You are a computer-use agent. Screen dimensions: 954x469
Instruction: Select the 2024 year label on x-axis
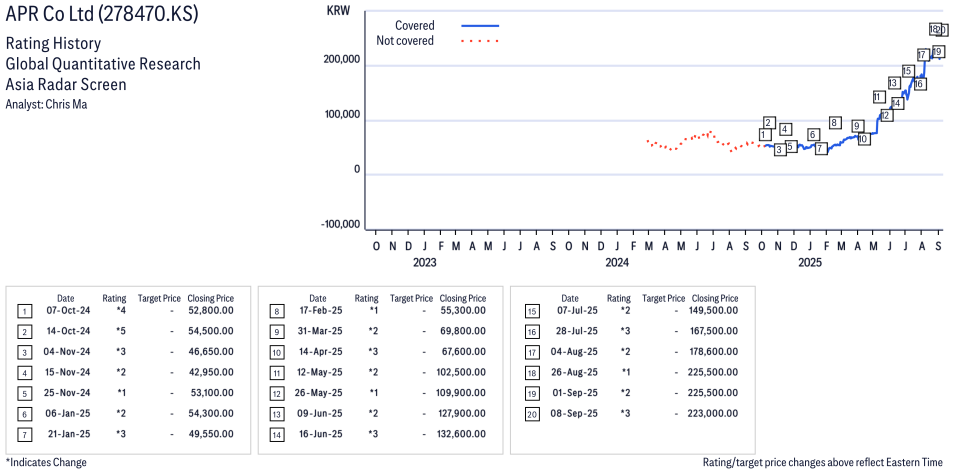pyautogui.click(x=617, y=263)
